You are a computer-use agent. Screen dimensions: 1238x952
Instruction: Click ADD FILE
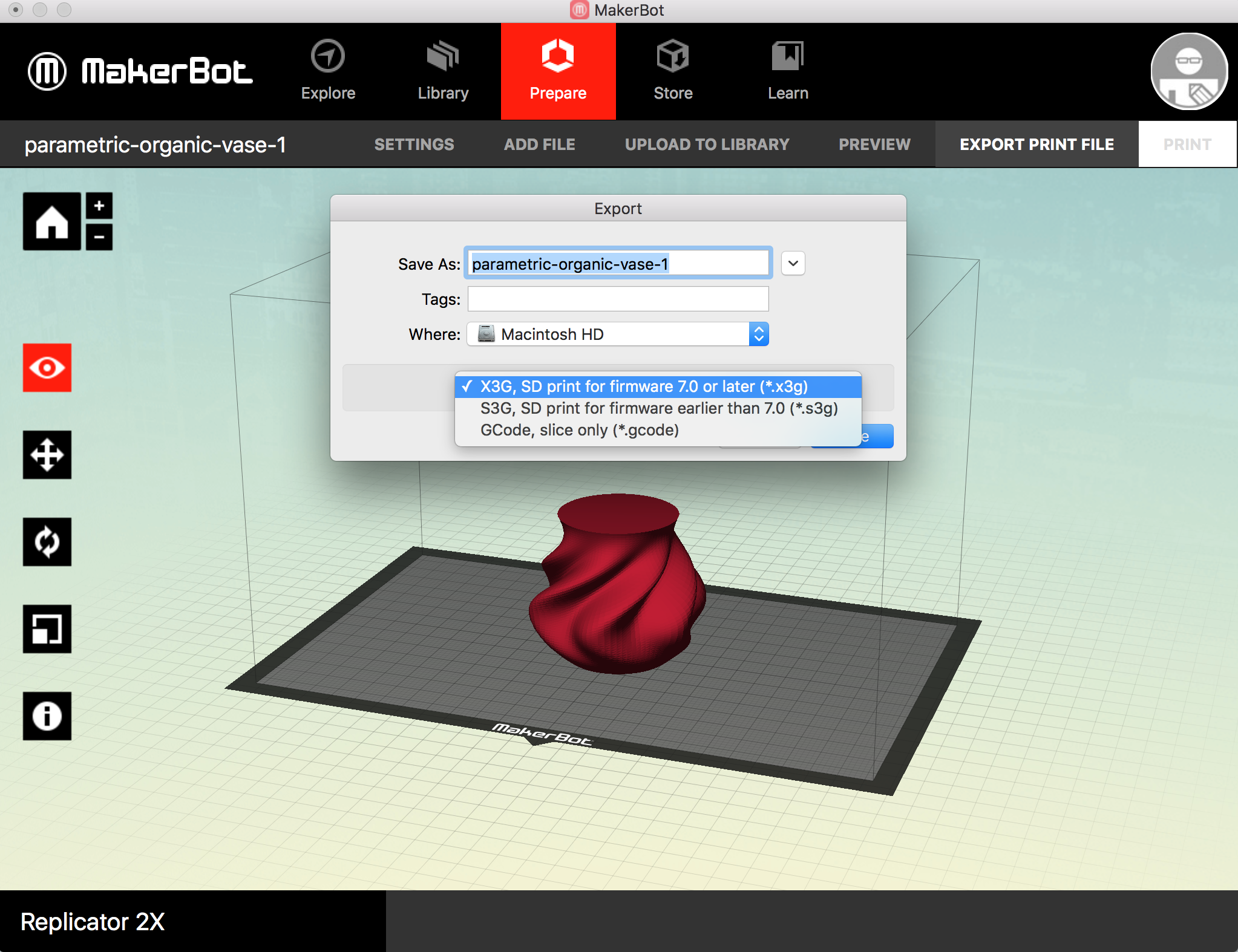pyautogui.click(x=539, y=145)
